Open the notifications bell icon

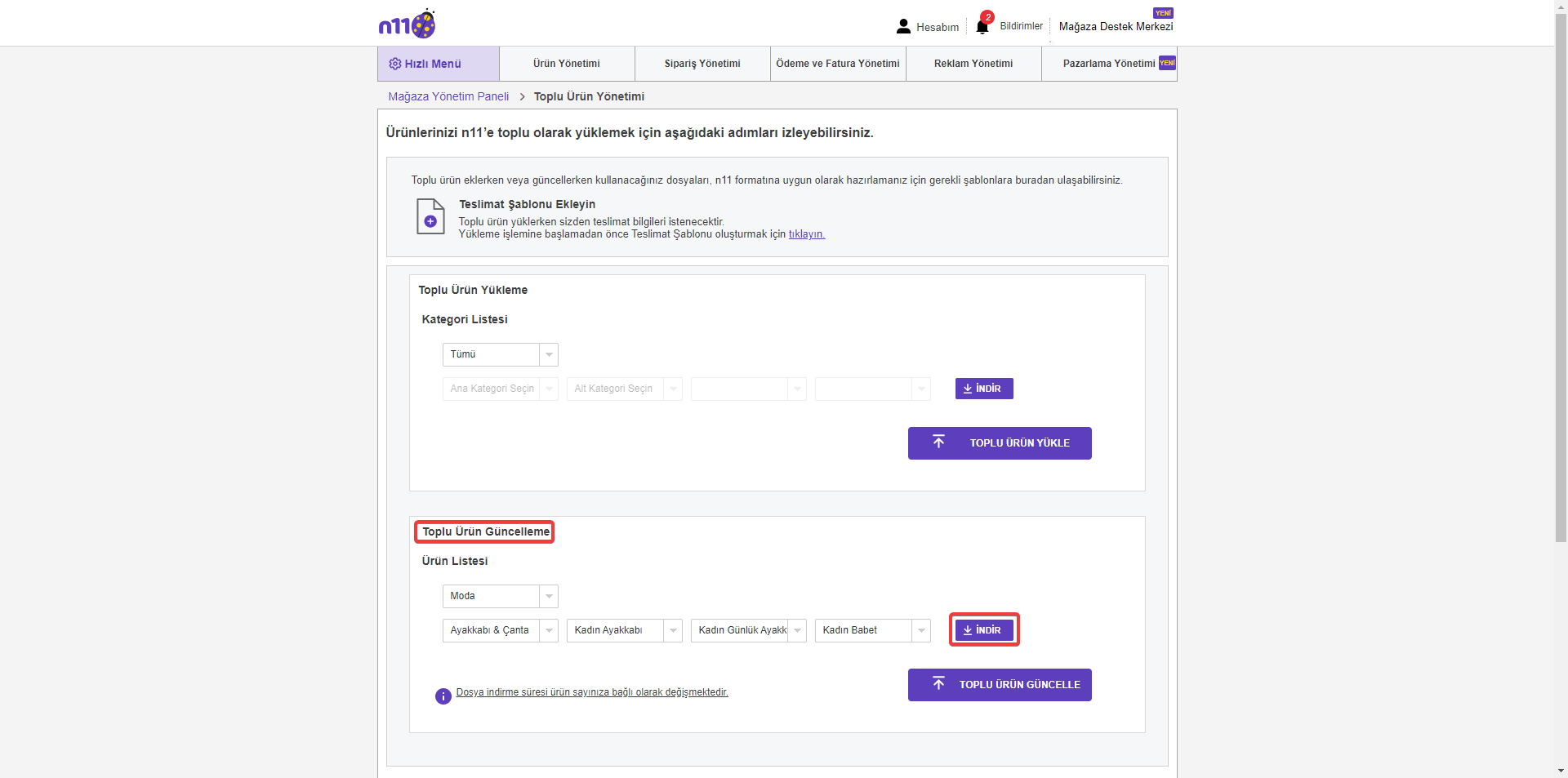[982, 27]
